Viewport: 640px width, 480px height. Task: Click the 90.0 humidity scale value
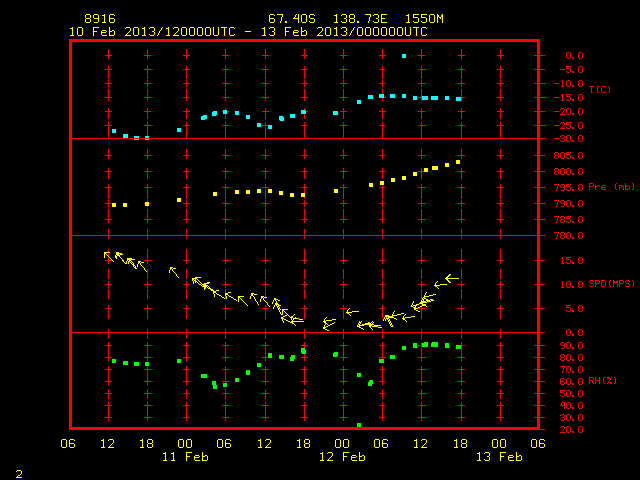(x=571, y=346)
